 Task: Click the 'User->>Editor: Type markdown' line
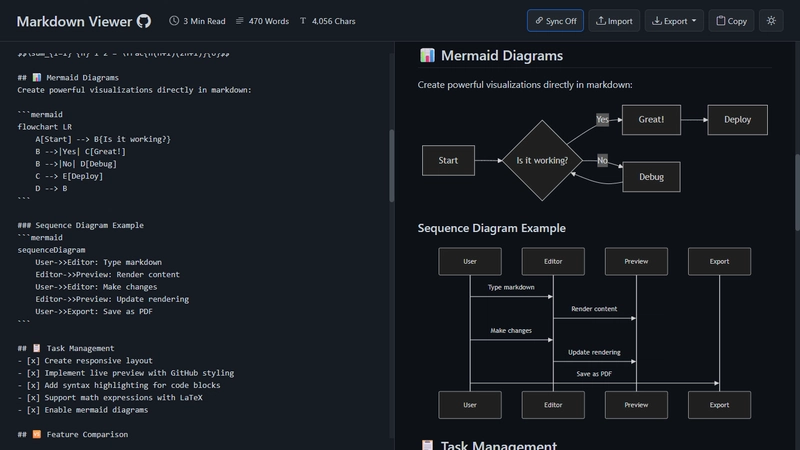98,262
